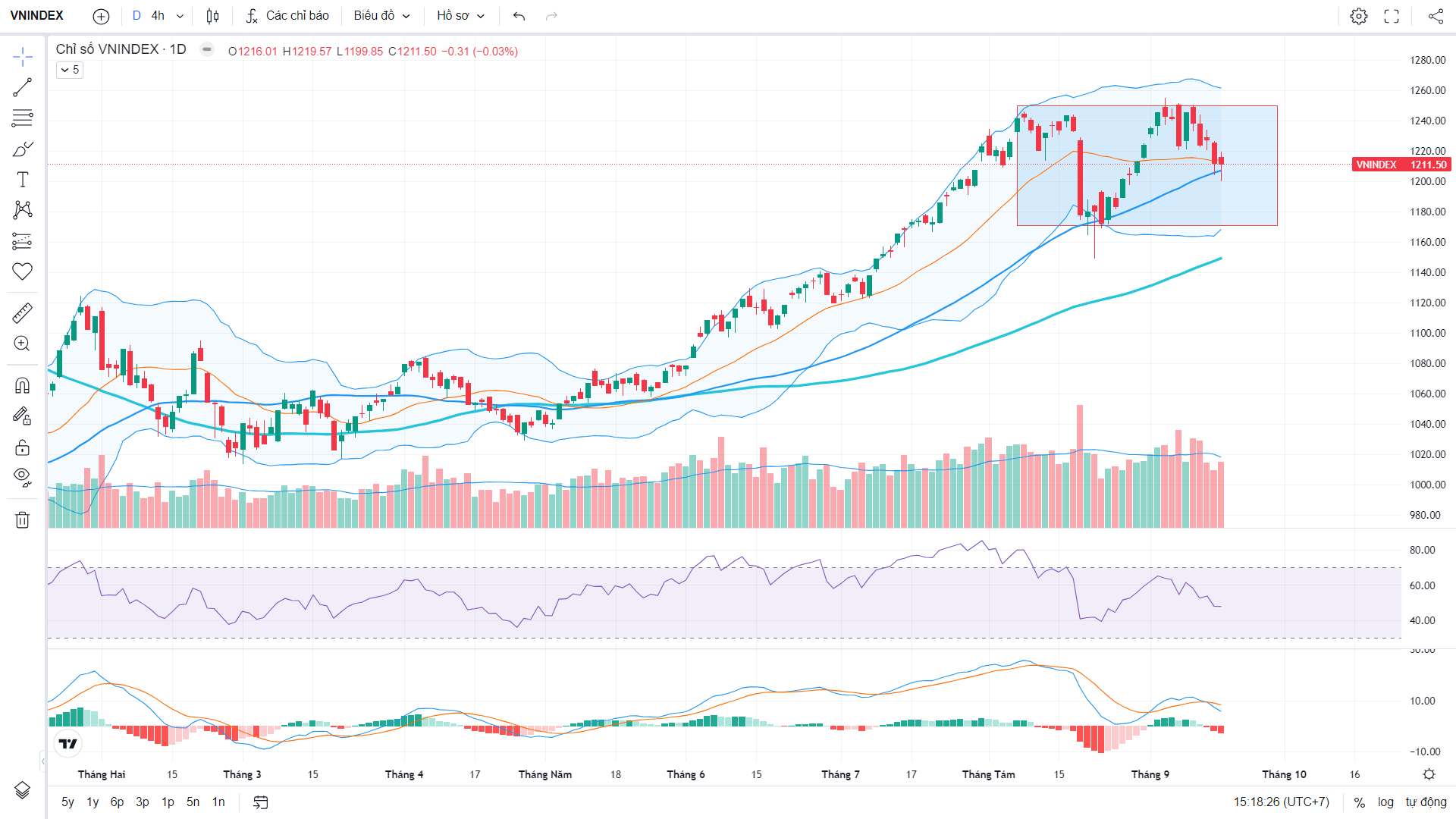Viewport: 1456px width, 819px height.
Task: Select the text annotation tool
Action: pos(23,180)
